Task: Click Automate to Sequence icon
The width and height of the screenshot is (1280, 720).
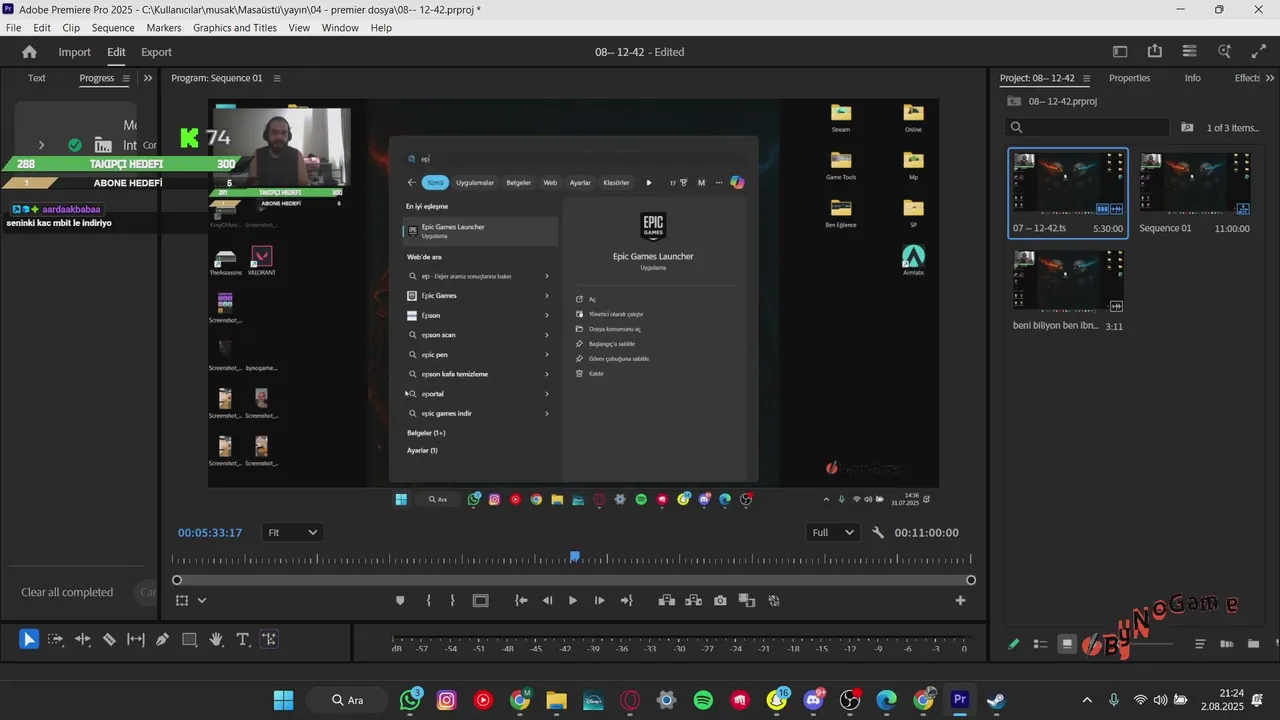Action: (x=1227, y=644)
